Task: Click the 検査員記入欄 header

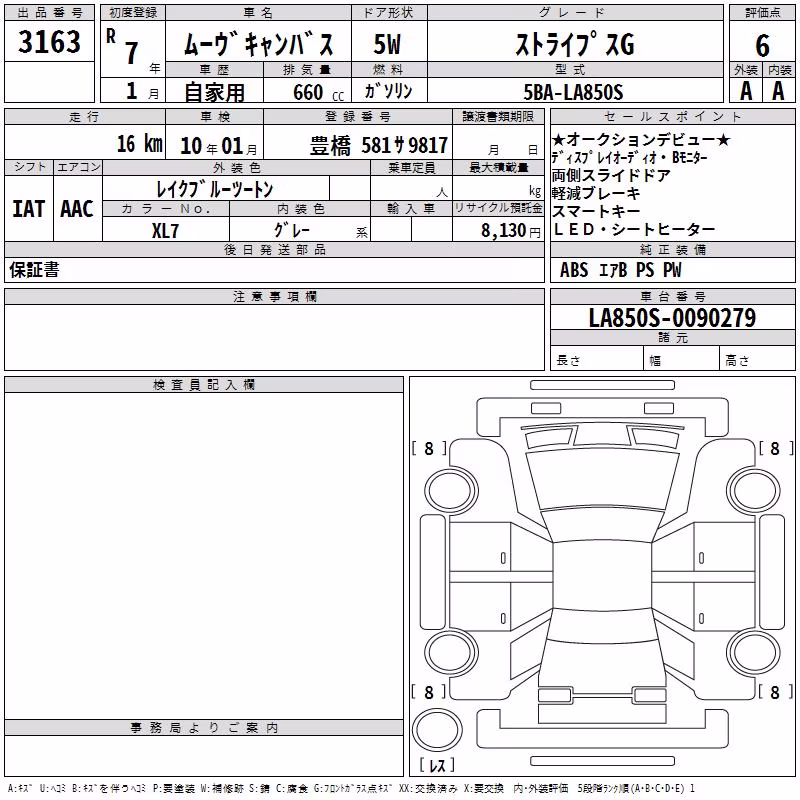Action: coord(204,385)
